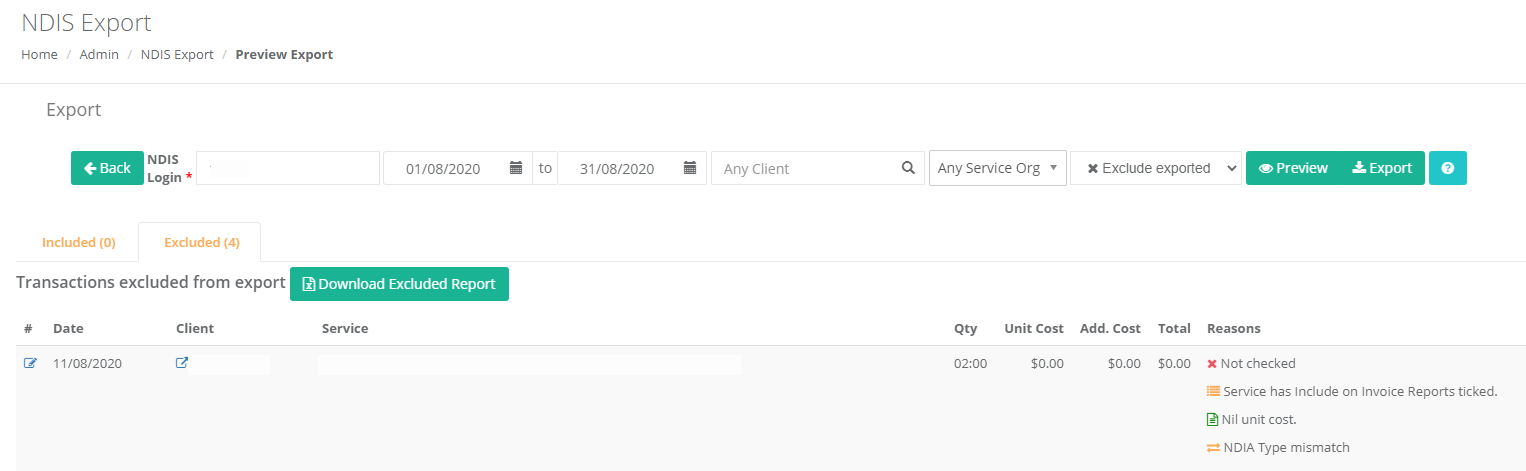The image size is (1526, 471).
Task: Click the help question mark button
Action: [x=1448, y=168]
